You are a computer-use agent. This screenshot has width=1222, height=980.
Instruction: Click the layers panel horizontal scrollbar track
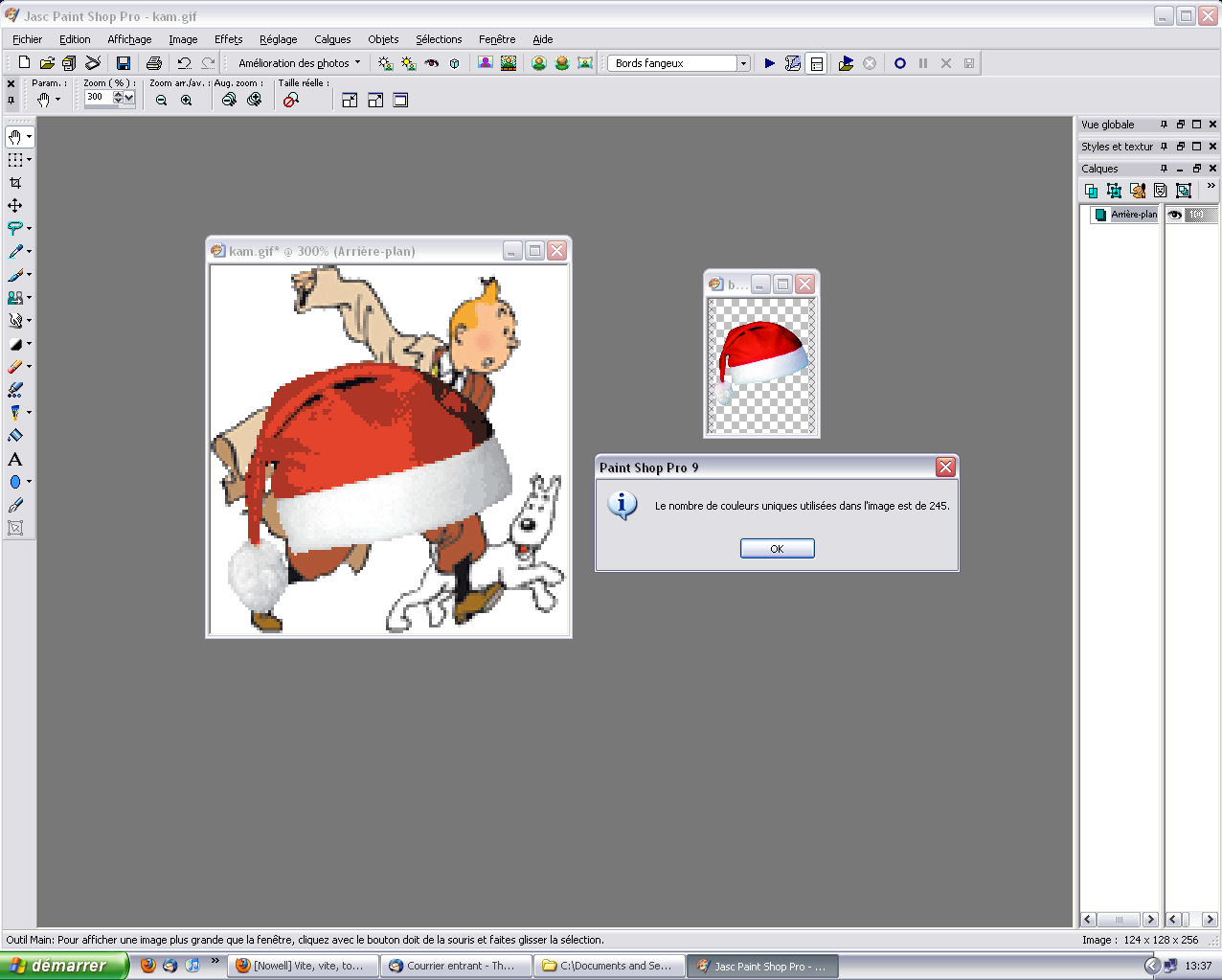[x=1119, y=920]
